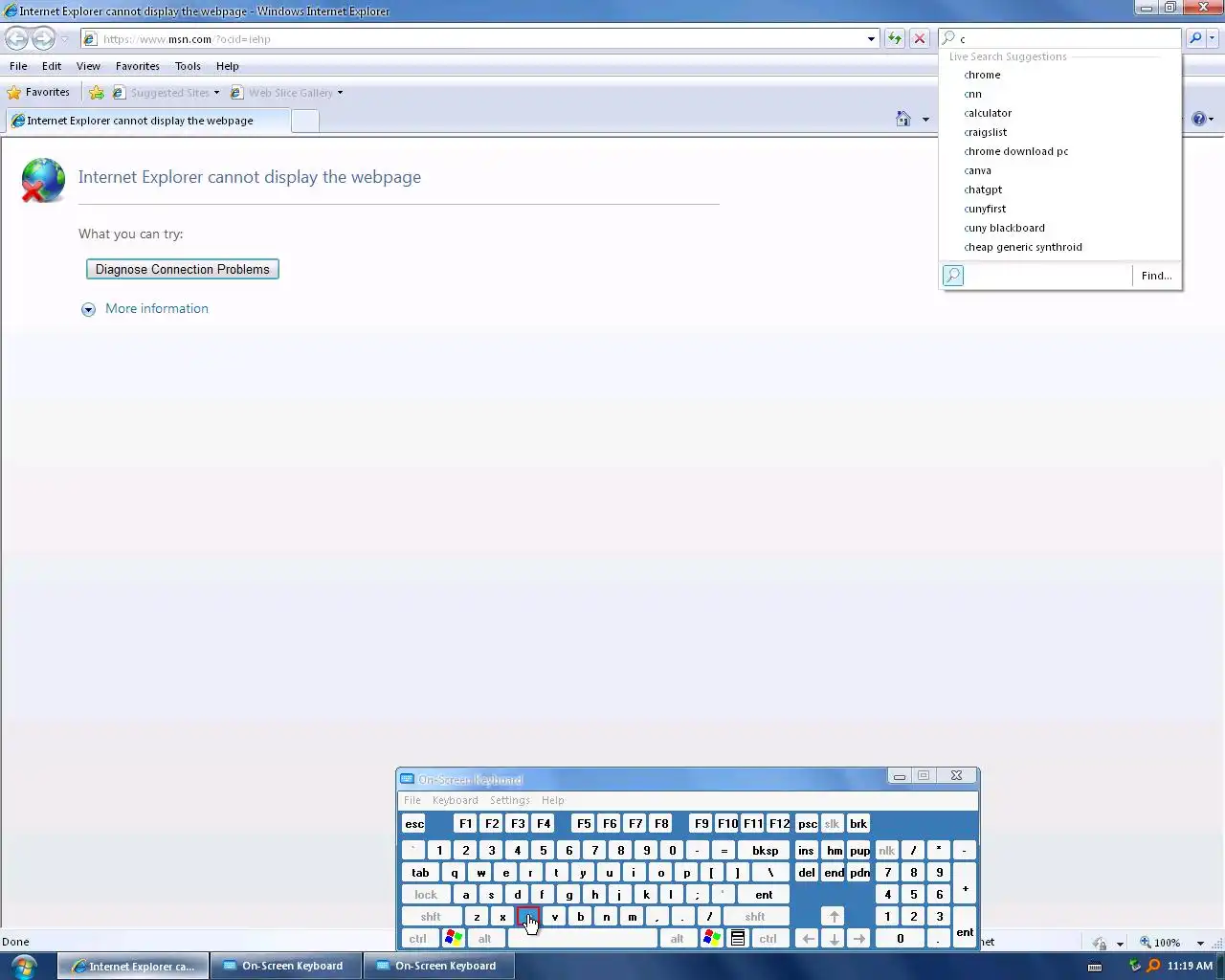Click the left Windows logo key
This screenshot has height=980, width=1225.
click(453, 939)
